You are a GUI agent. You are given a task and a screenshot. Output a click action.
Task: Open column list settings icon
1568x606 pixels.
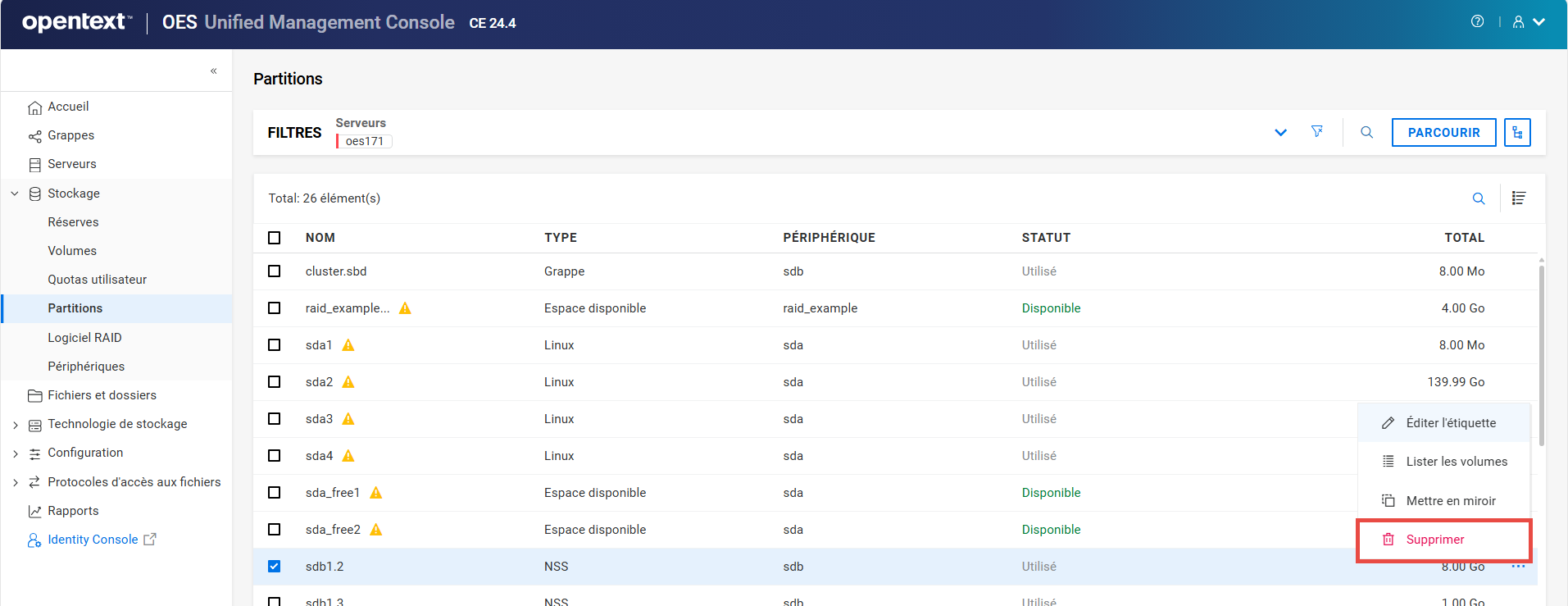tap(1518, 198)
